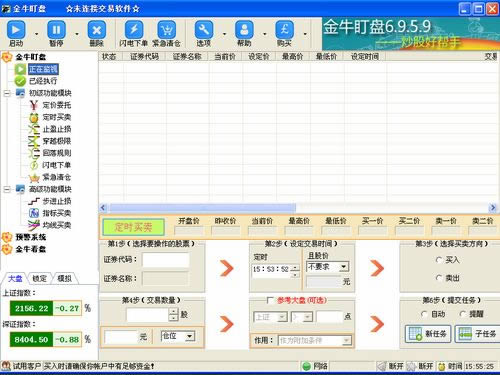Click the 证券代码 input field
This screenshot has width=500, height=375.
coord(166,260)
